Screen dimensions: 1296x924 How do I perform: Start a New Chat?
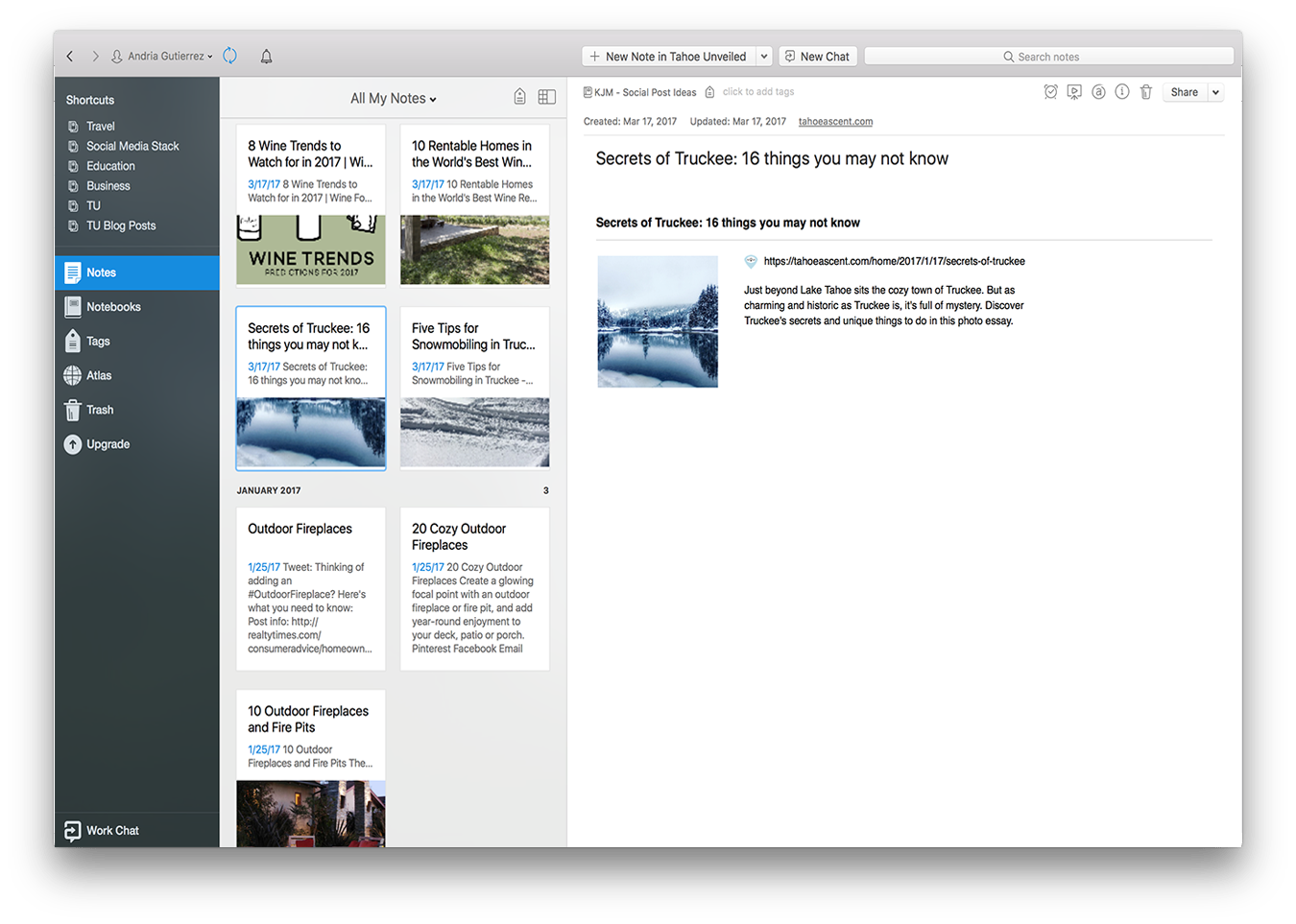(x=818, y=57)
